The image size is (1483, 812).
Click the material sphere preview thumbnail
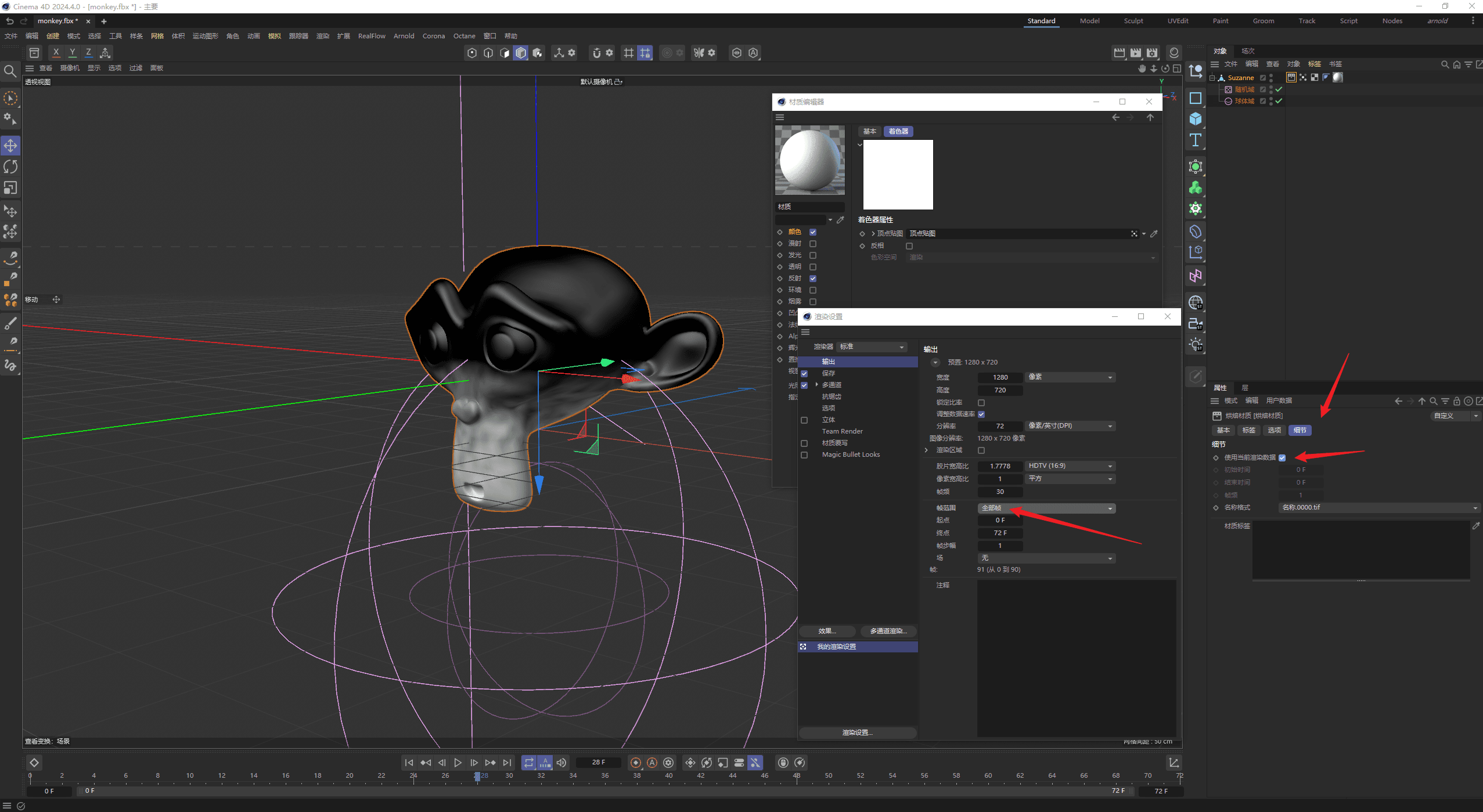point(809,161)
